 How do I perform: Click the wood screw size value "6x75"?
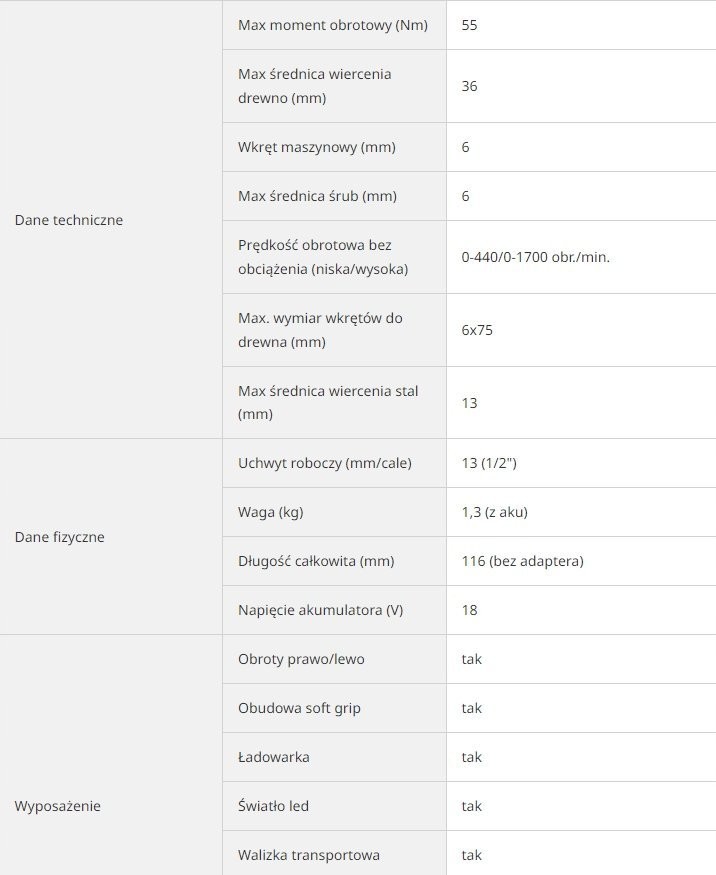click(477, 330)
